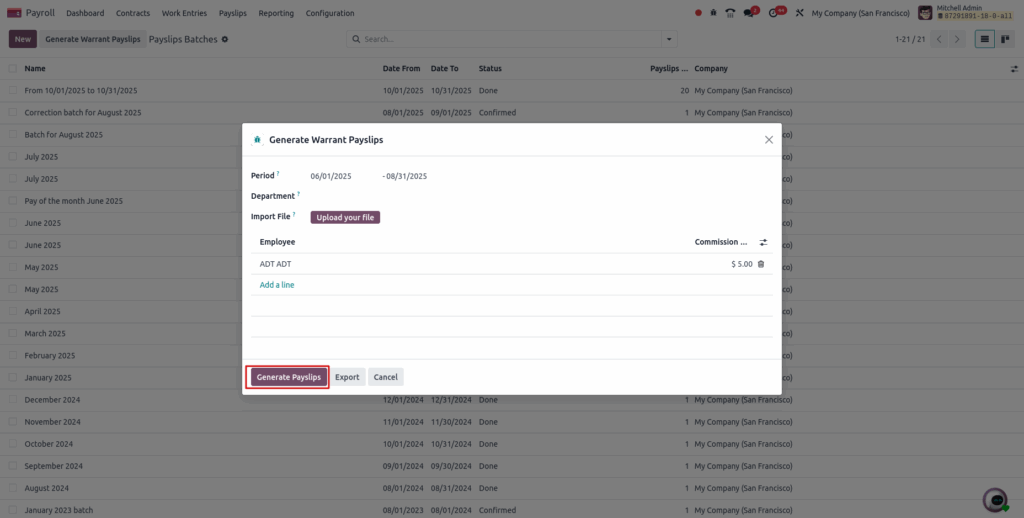Open the debug tools wrench icon

(799, 13)
